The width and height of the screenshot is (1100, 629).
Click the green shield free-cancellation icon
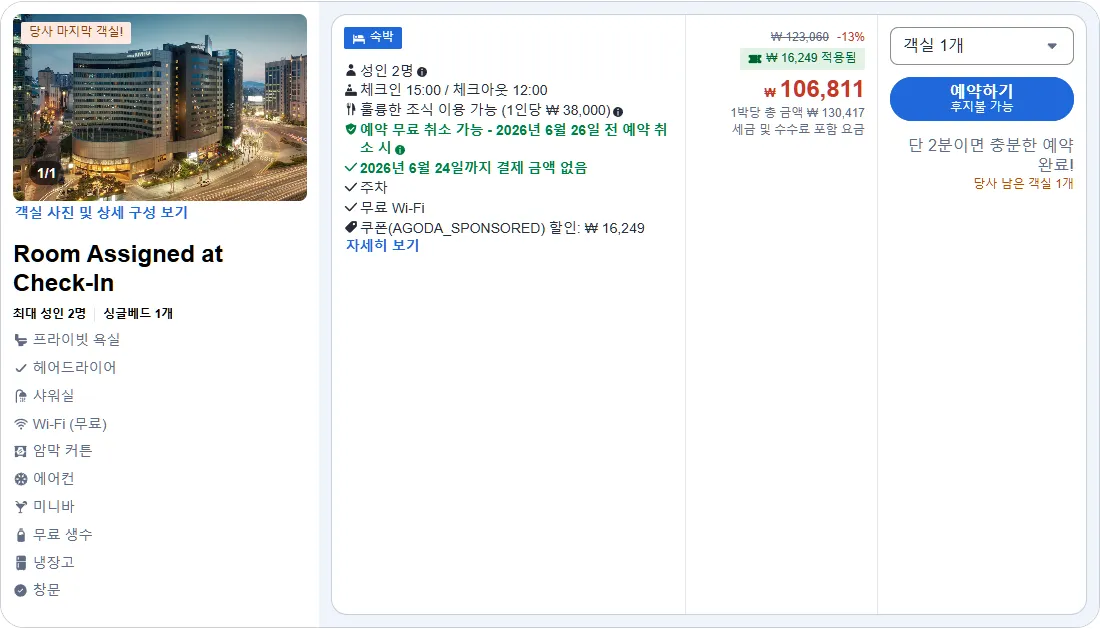pos(351,129)
